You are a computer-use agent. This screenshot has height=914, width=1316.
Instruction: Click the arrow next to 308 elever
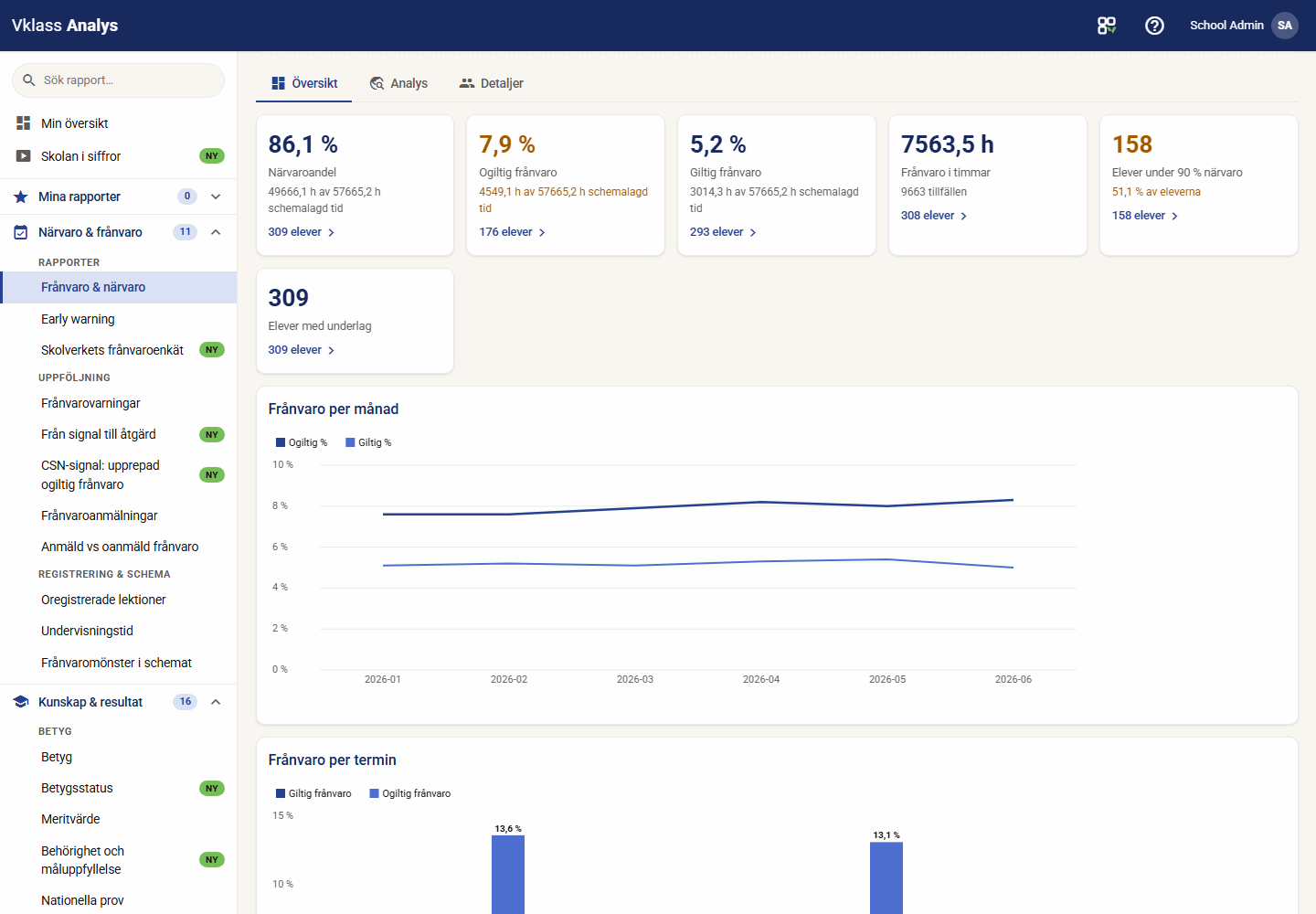[x=964, y=216]
